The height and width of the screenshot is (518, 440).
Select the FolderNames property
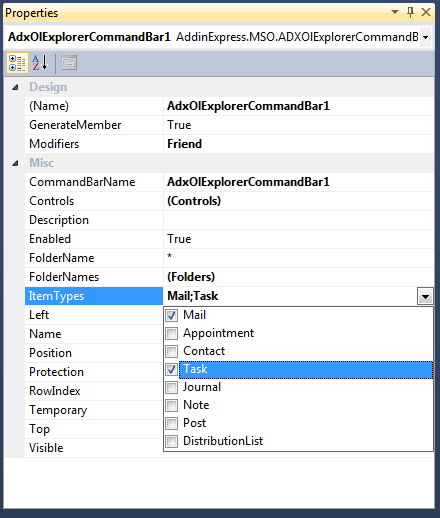click(94, 277)
